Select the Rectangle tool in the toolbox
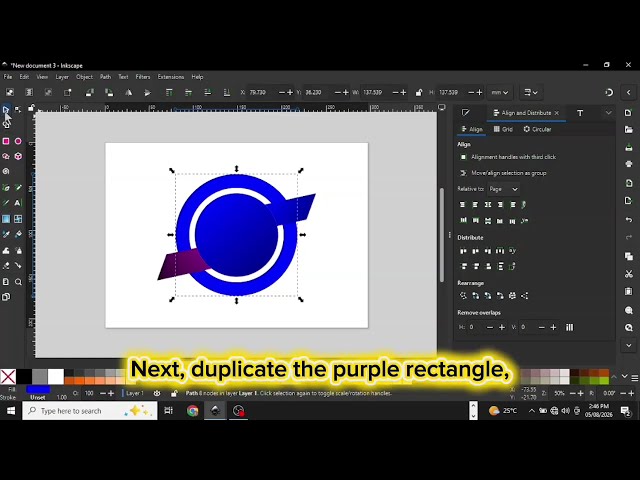This screenshot has height=480, width=640. (6, 141)
